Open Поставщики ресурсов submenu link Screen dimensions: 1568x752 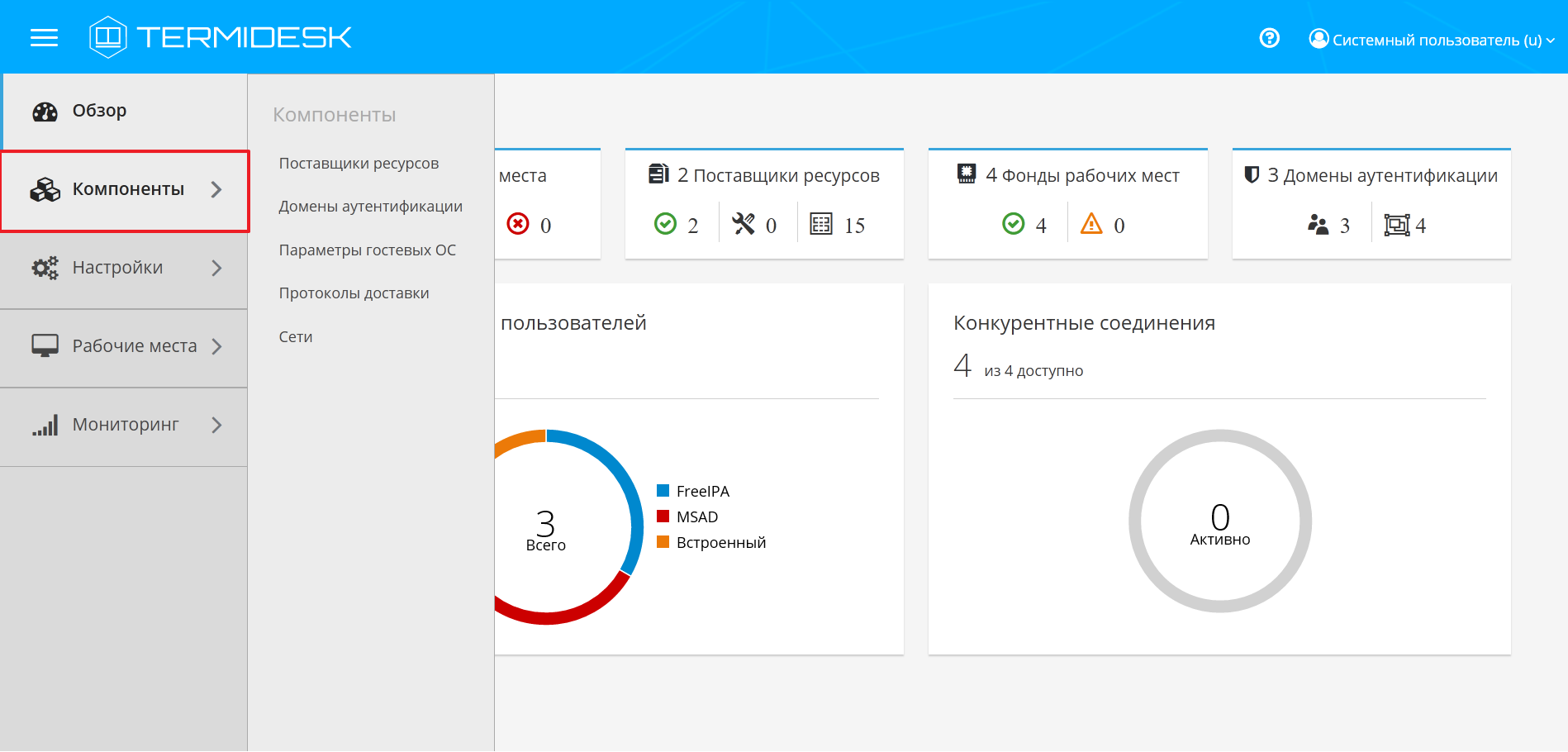click(359, 164)
